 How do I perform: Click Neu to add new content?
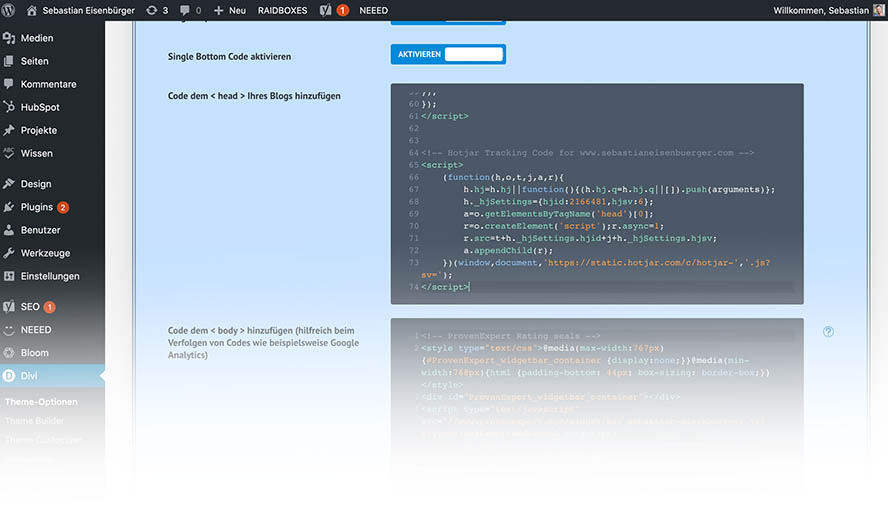tap(237, 10)
